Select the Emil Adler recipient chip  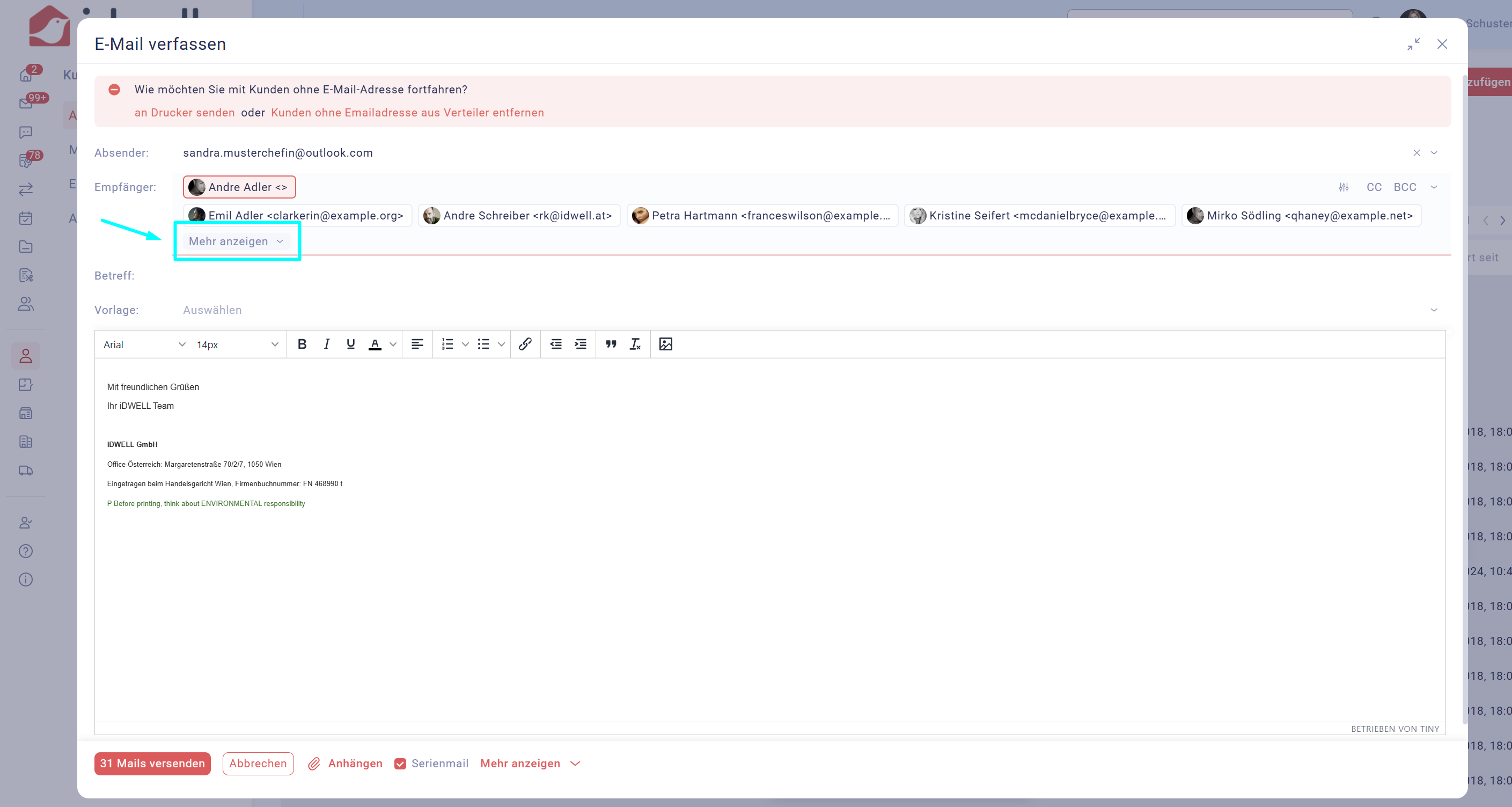(x=297, y=215)
